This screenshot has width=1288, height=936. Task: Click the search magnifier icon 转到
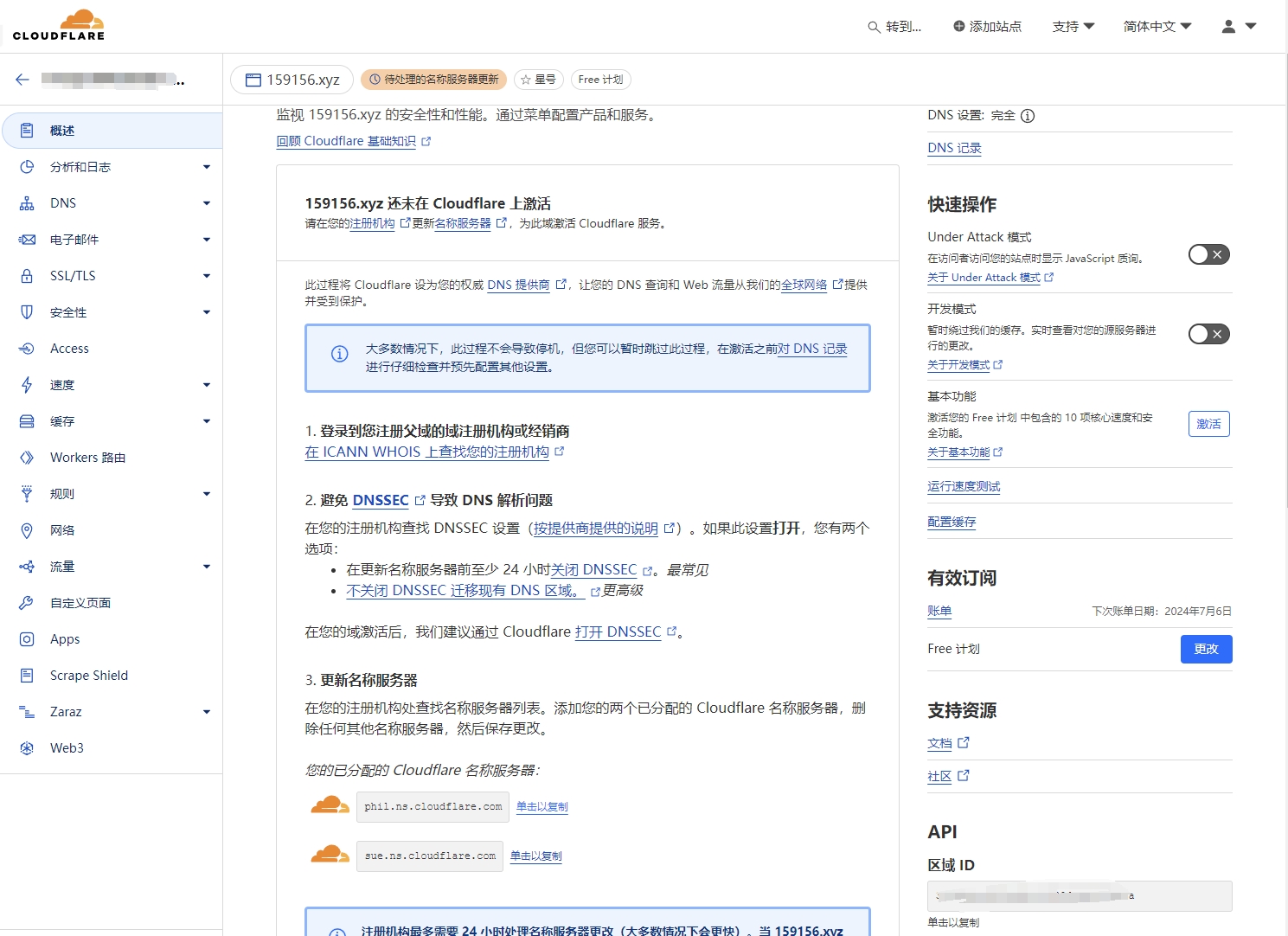pyautogui.click(x=874, y=27)
